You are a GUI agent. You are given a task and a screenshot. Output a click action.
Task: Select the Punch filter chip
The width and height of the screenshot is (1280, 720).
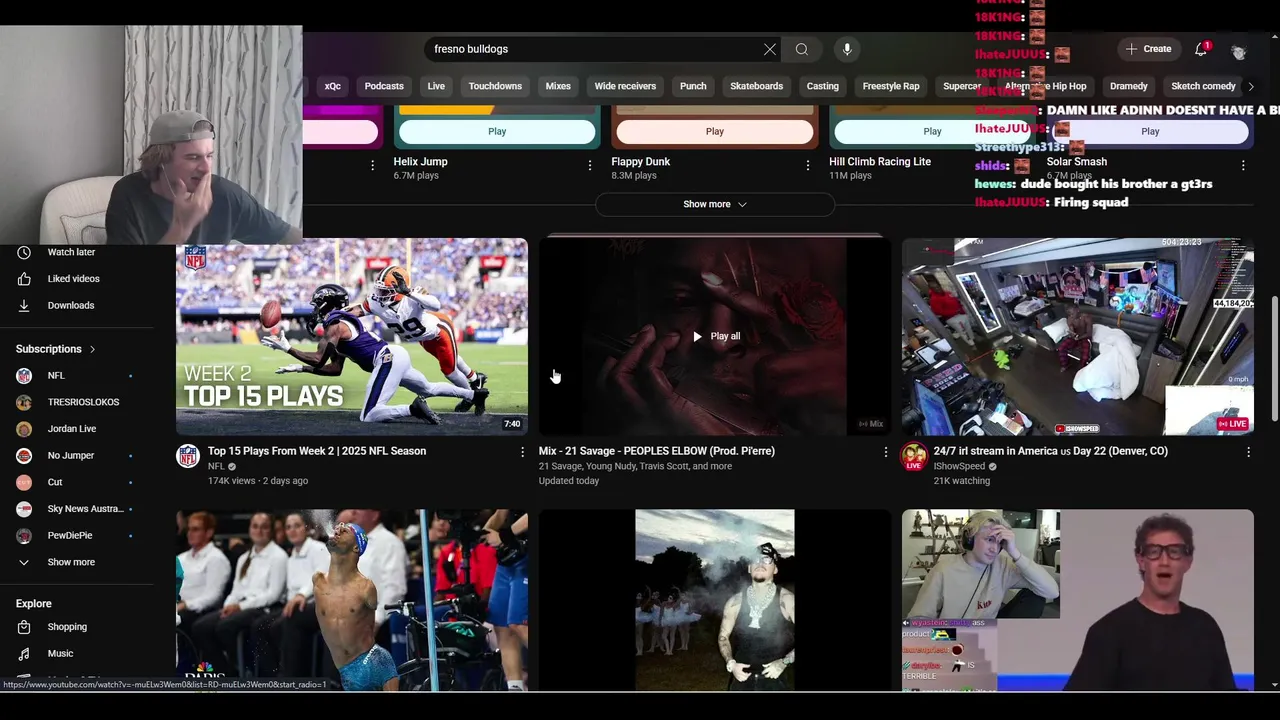coord(693,86)
